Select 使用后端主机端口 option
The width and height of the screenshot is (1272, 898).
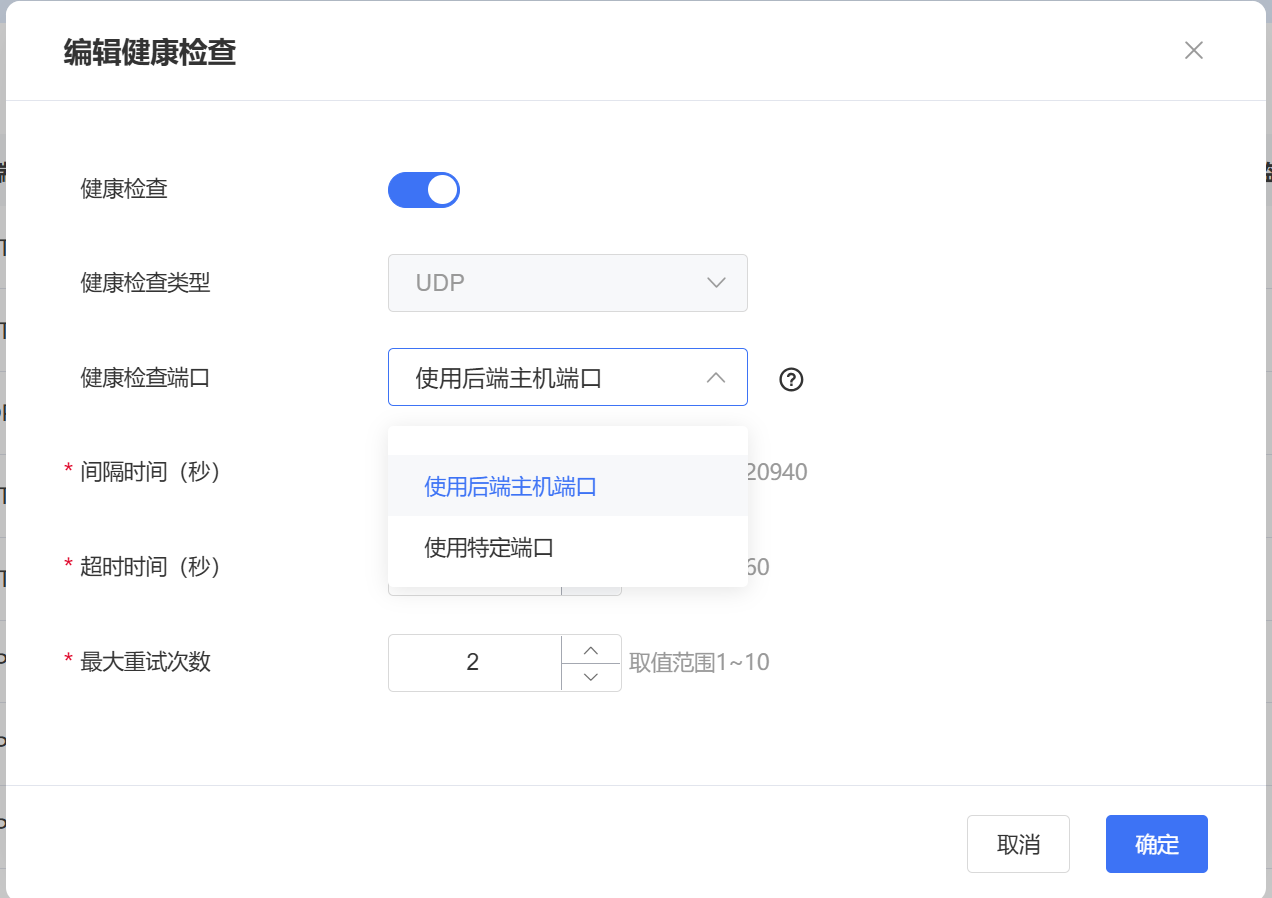point(568,486)
